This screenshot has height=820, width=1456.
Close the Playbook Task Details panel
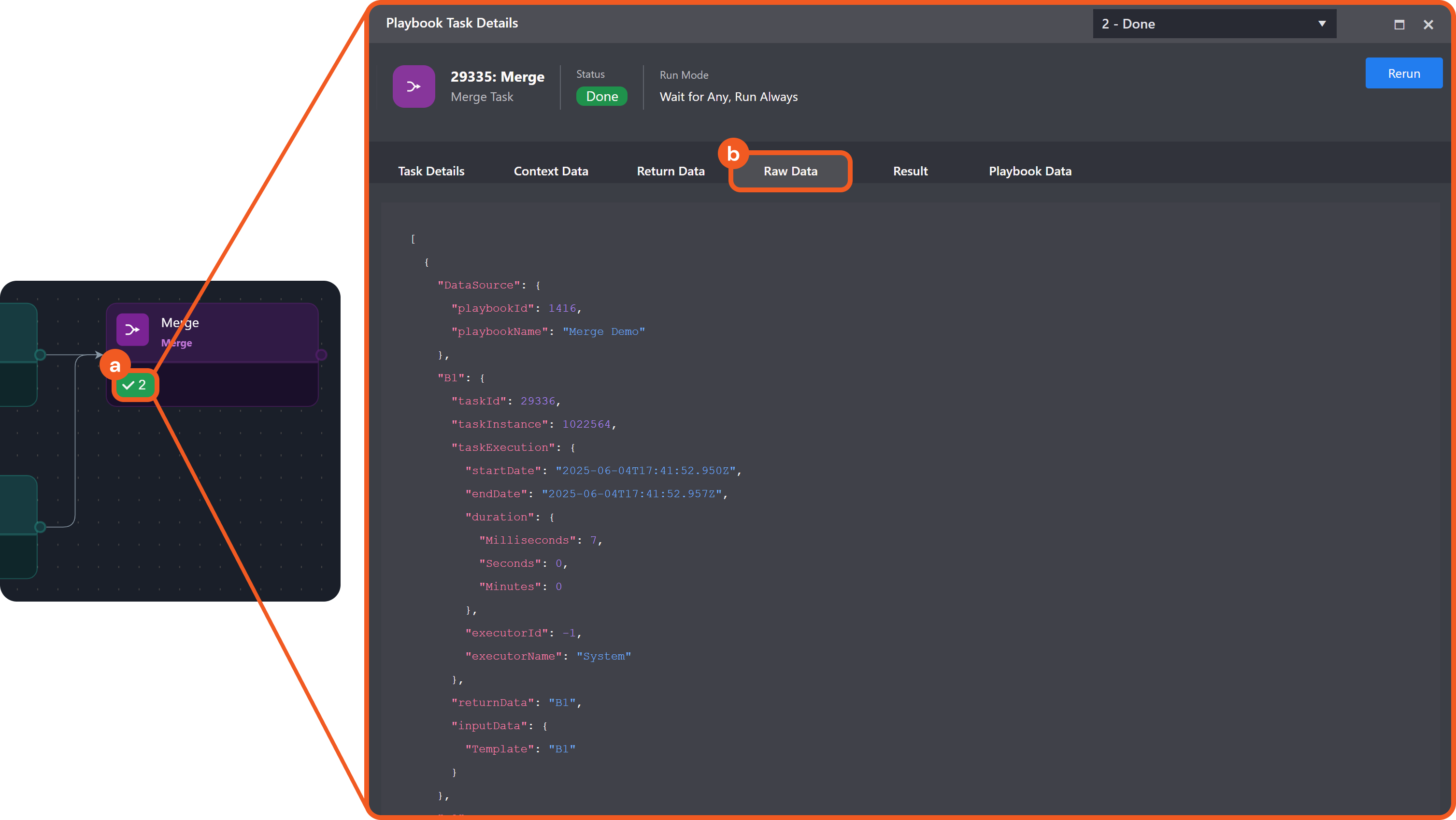coord(1428,24)
